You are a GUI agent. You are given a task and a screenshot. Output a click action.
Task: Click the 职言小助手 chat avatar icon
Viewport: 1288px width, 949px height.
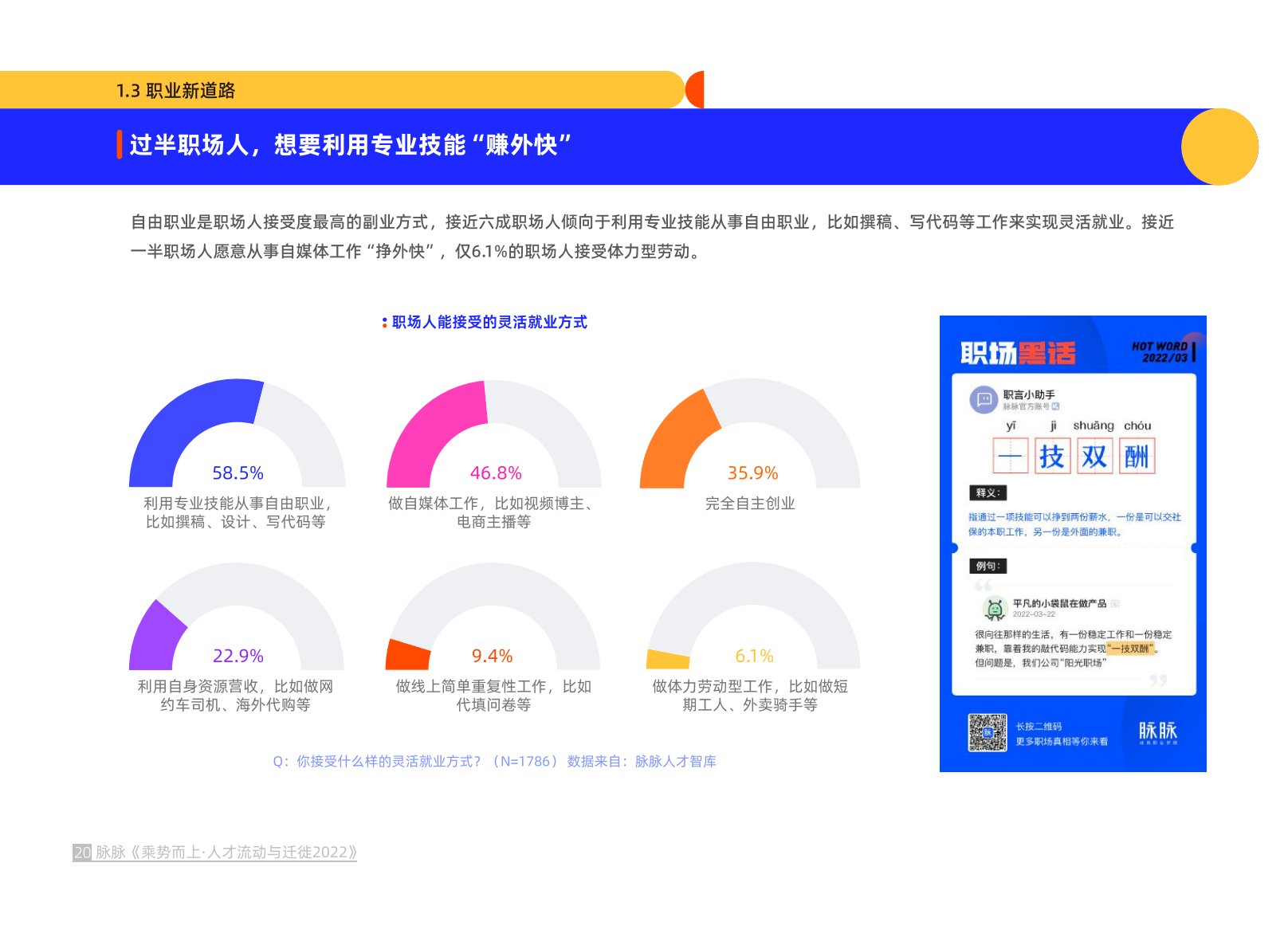tap(984, 399)
